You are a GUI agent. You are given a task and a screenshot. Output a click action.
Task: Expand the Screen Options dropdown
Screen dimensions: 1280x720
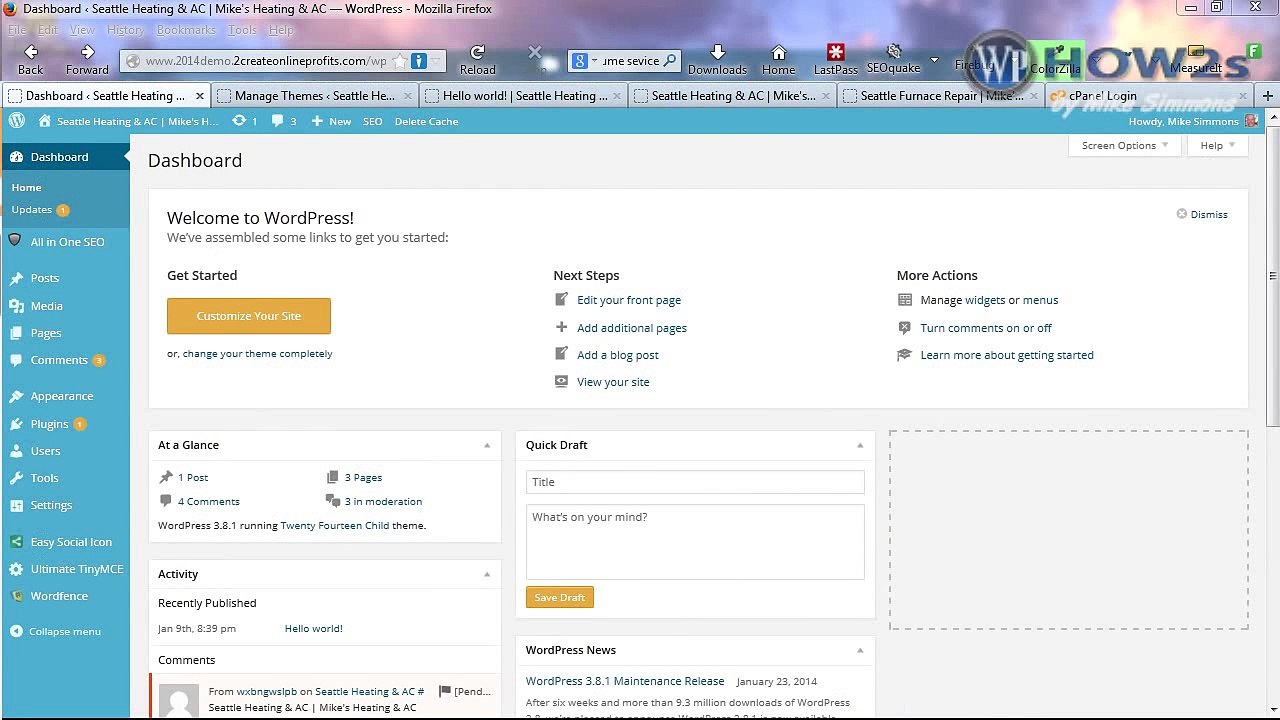1125,146
